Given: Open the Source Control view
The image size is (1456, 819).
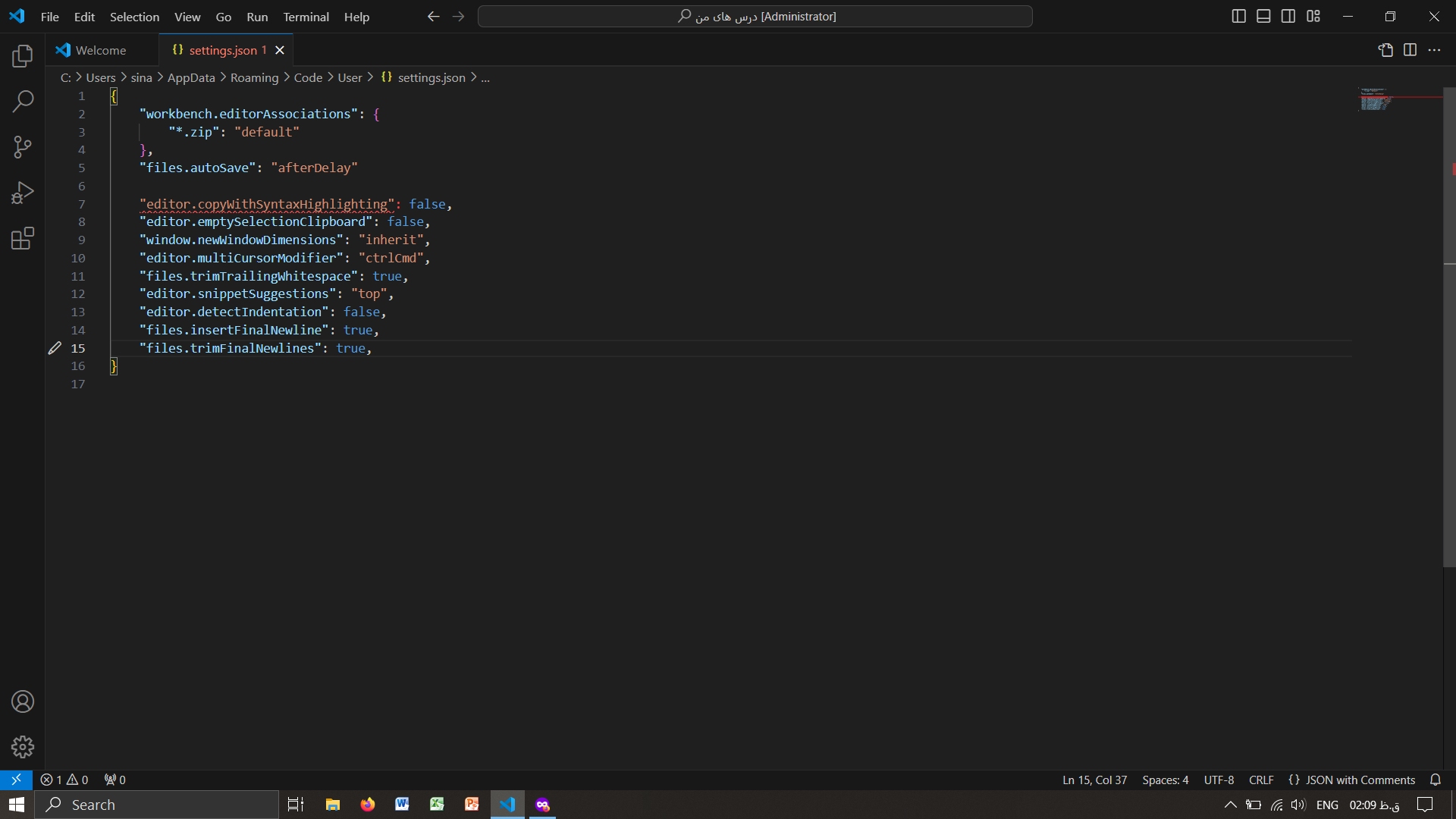Looking at the screenshot, I should pos(23,147).
